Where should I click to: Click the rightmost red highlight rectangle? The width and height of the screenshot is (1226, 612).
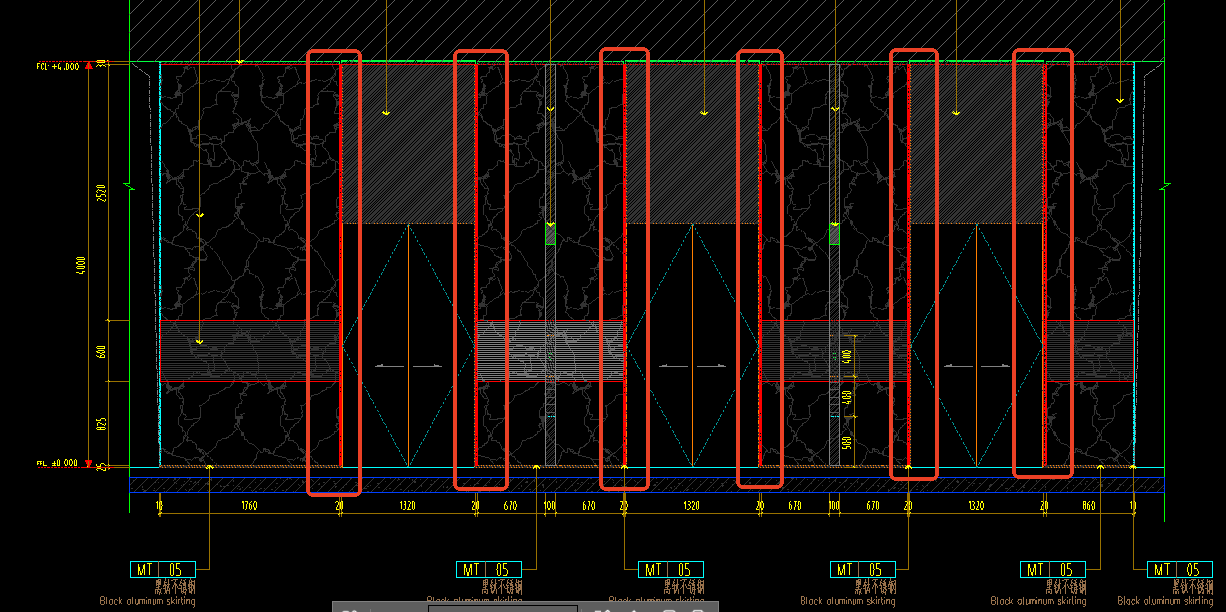click(x=1042, y=263)
